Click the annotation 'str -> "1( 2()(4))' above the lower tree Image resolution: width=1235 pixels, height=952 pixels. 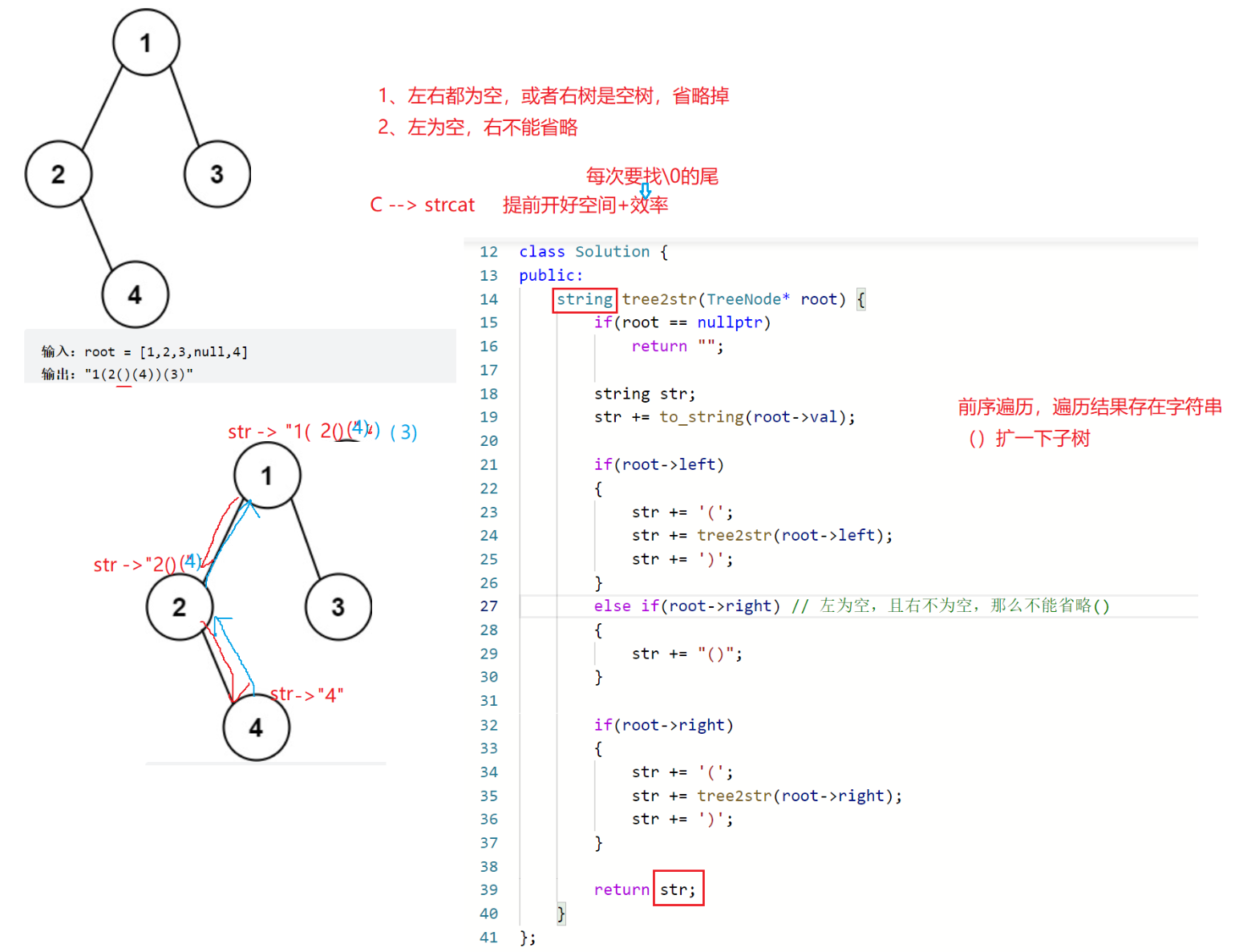[x=304, y=431]
